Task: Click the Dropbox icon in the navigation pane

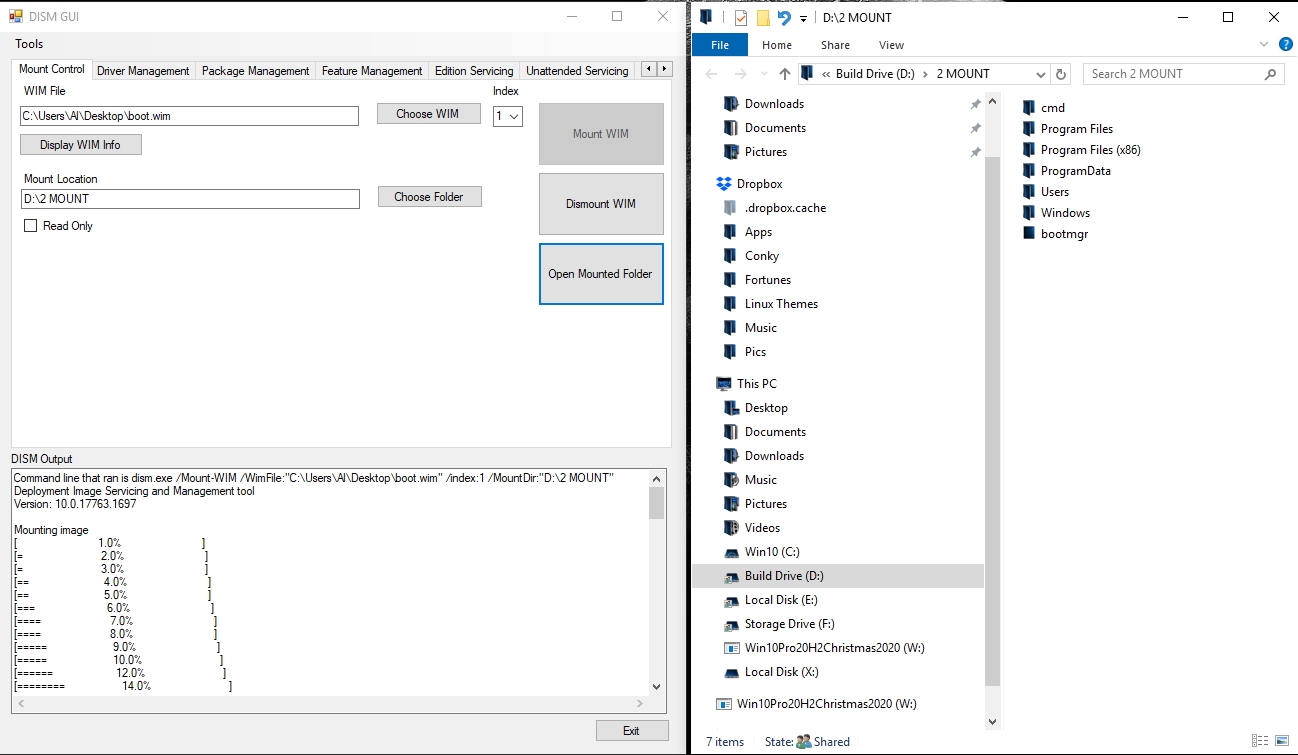Action: coord(725,184)
